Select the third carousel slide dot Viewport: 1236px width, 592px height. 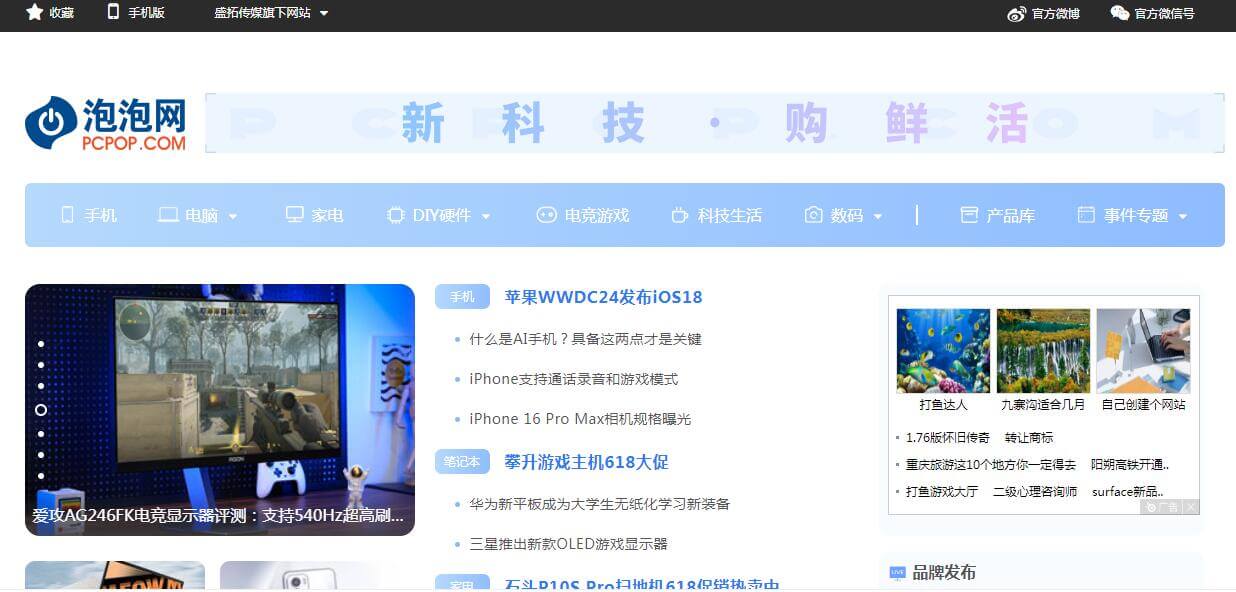click(x=41, y=386)
